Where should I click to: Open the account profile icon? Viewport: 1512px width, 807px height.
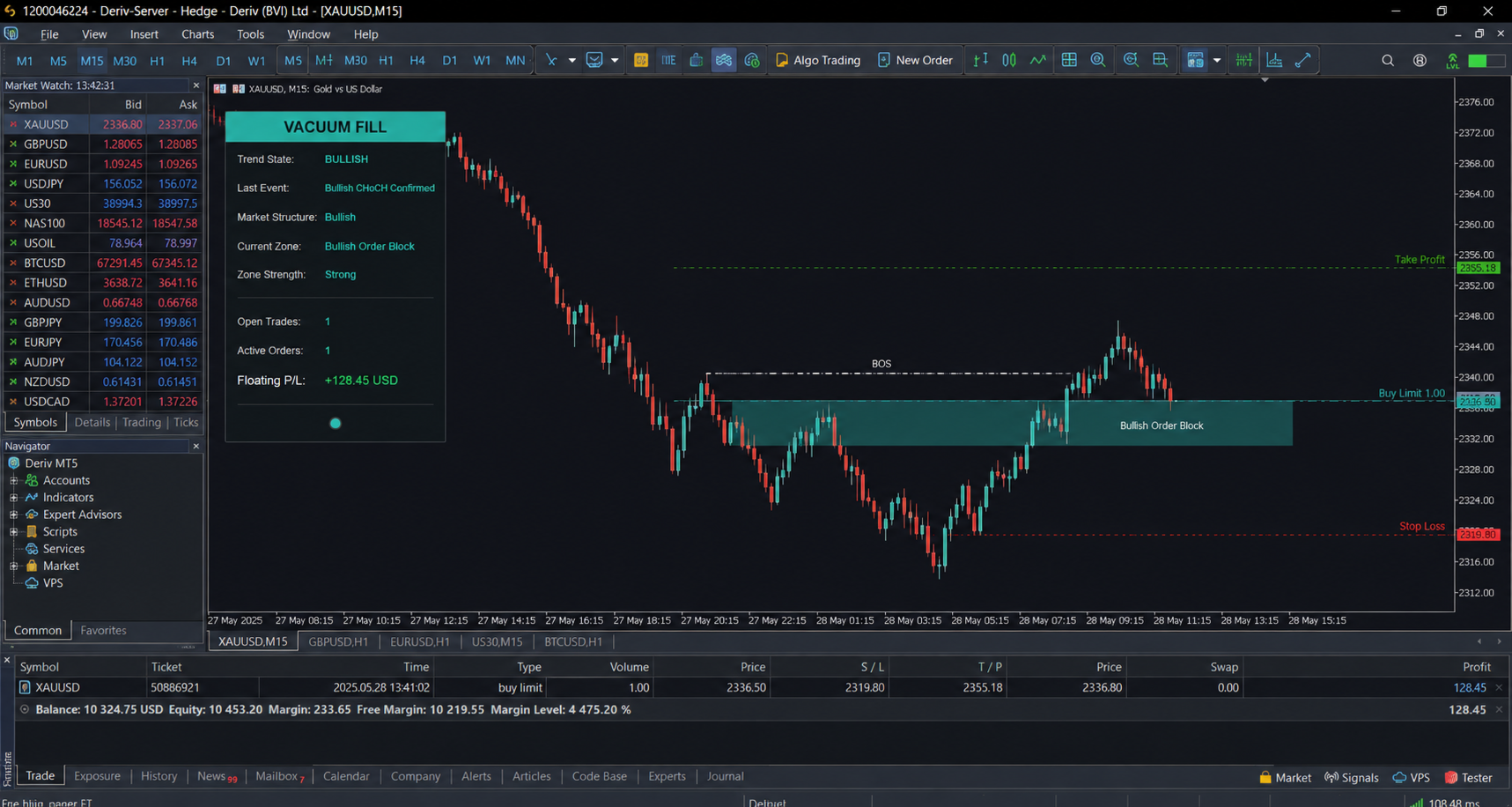(1420, 61)
